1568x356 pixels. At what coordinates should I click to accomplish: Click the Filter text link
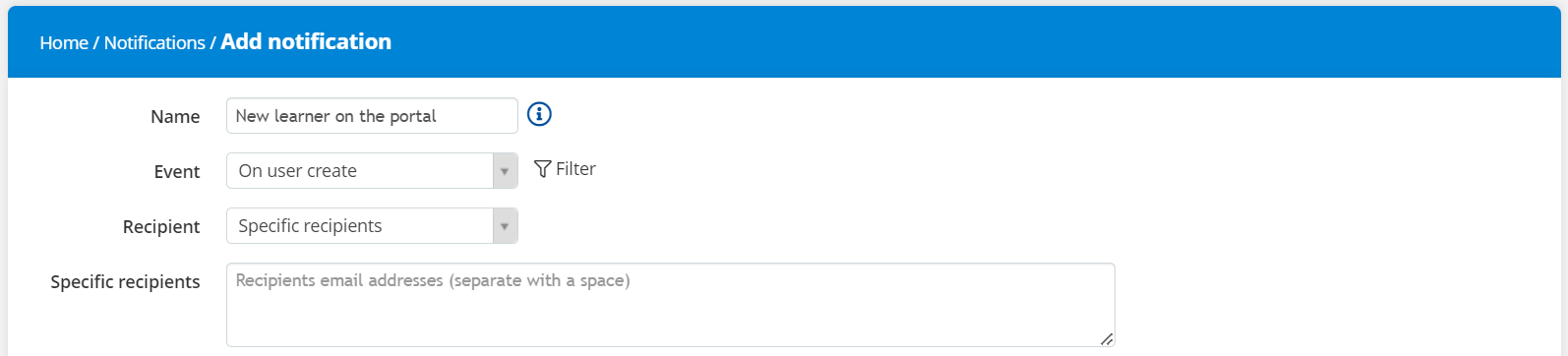[x=575, y=169]
